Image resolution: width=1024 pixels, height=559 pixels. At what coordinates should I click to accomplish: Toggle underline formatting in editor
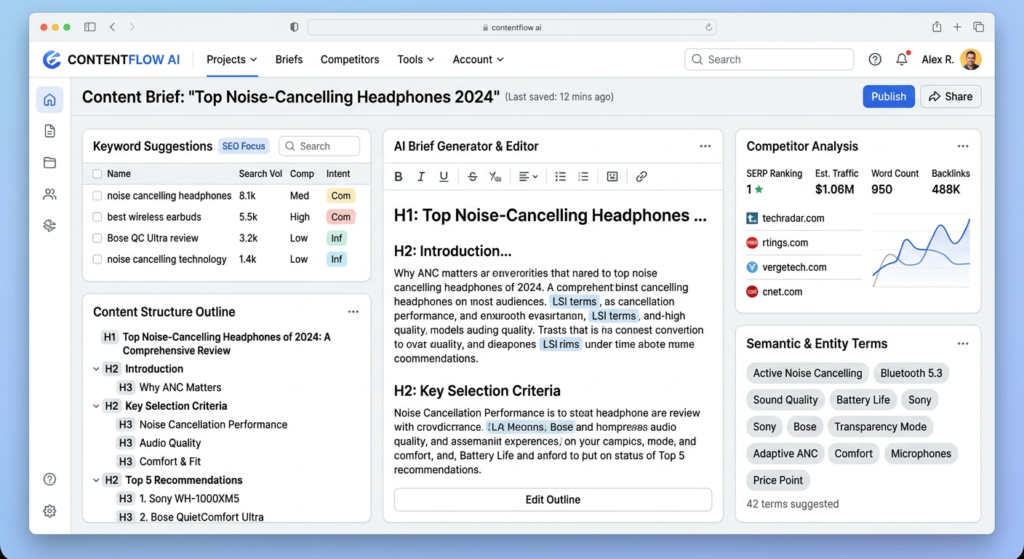pos(444,176)
